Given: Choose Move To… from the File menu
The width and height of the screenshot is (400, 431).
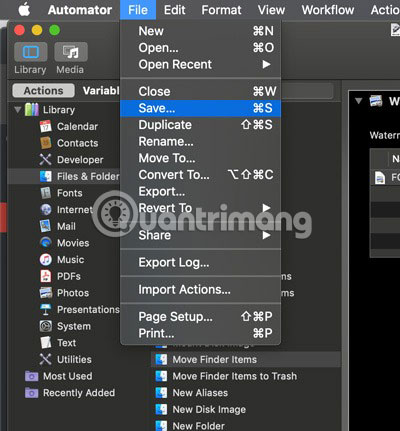Looking at the screenshot, I should tap(200, 158).
